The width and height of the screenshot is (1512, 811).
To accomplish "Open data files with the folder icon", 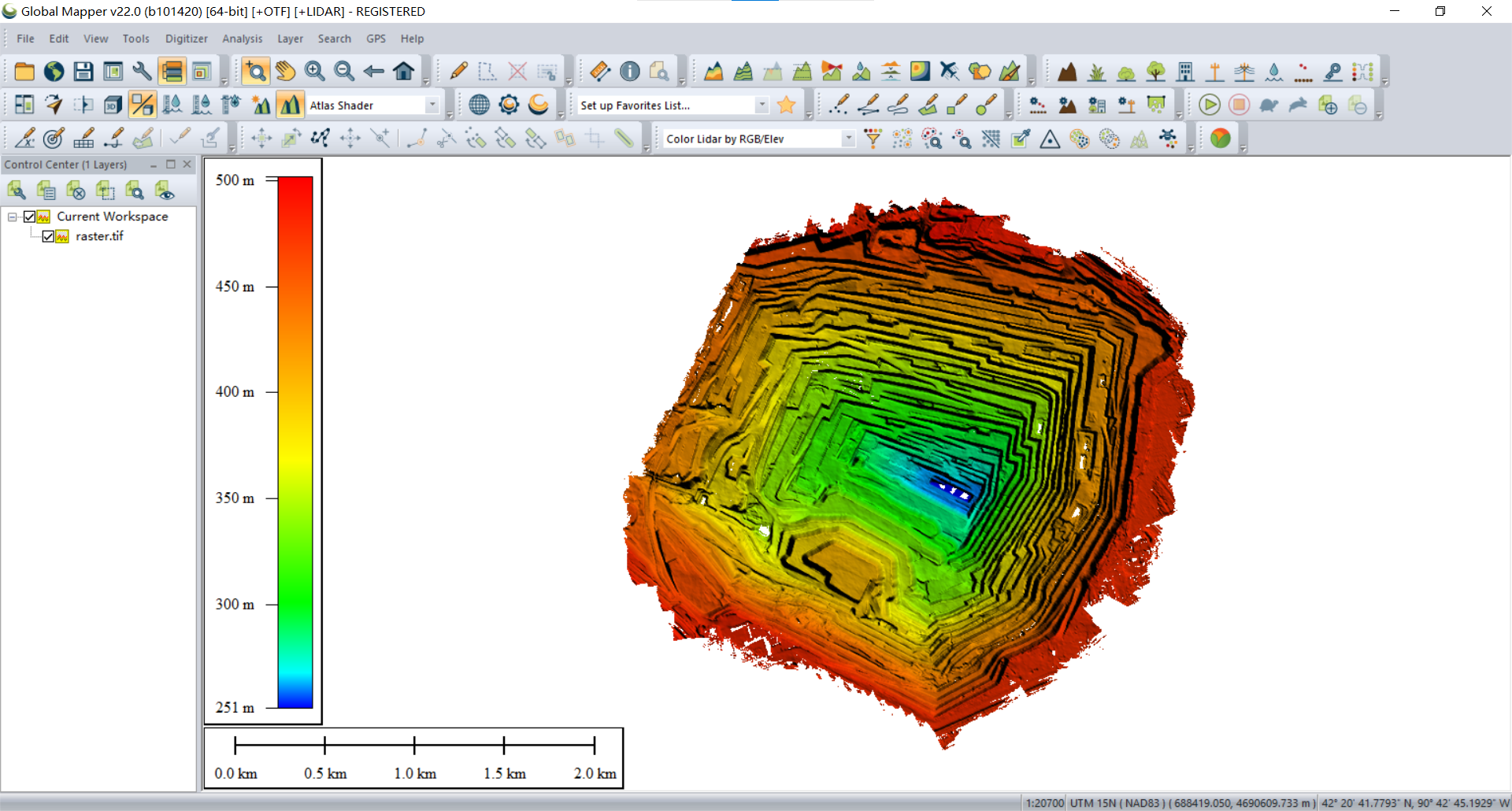I will click(x=24, y=72).
